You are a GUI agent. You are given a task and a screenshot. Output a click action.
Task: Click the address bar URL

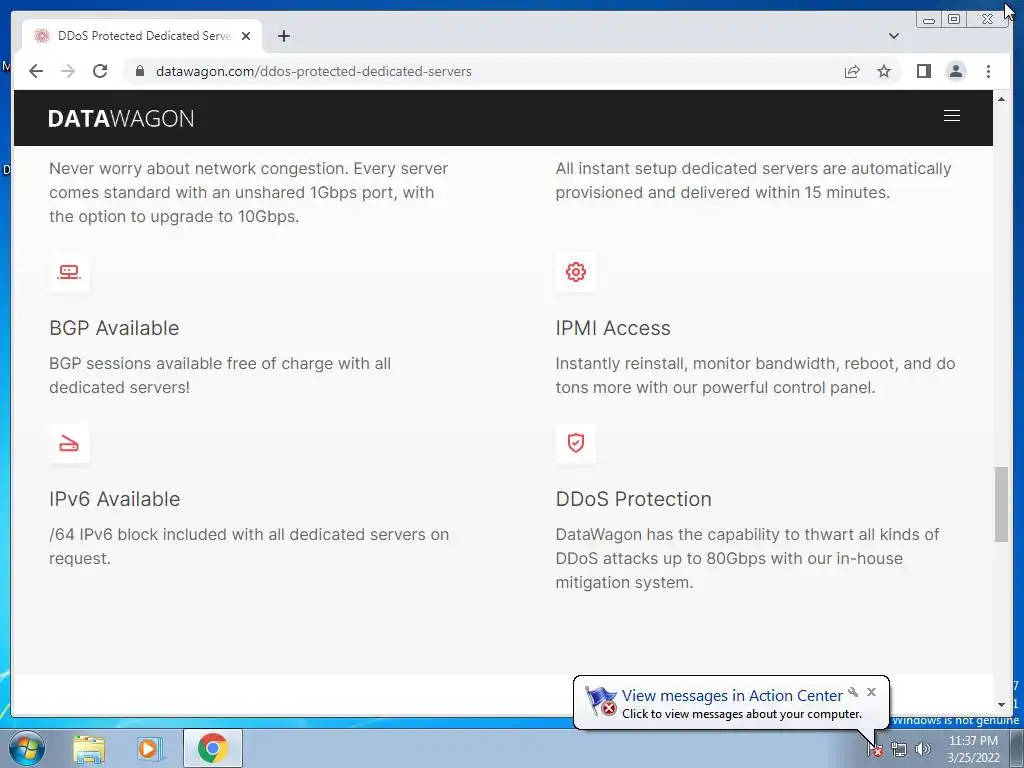pos(313,71)
